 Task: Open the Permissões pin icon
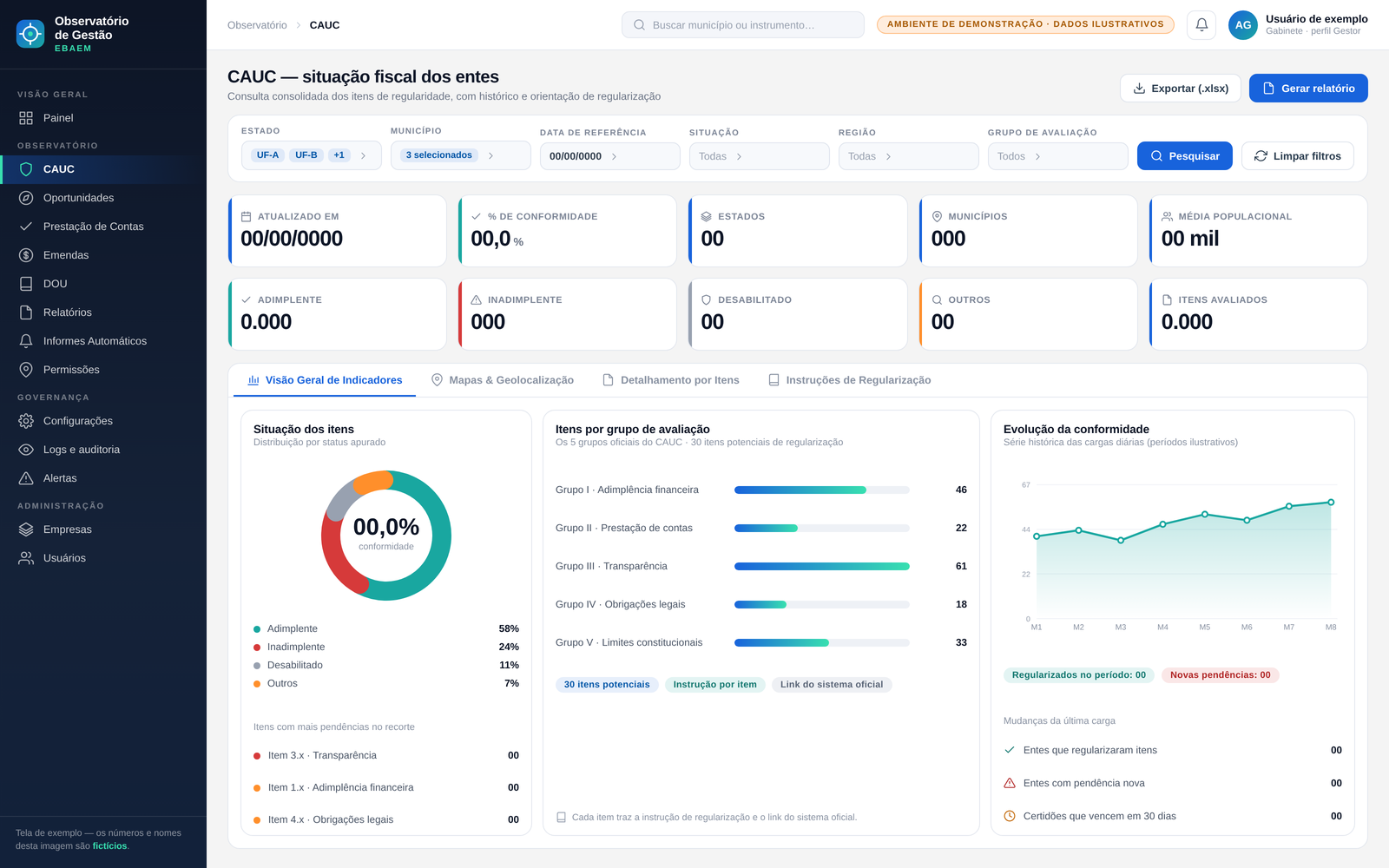click(x=26, y=370)
